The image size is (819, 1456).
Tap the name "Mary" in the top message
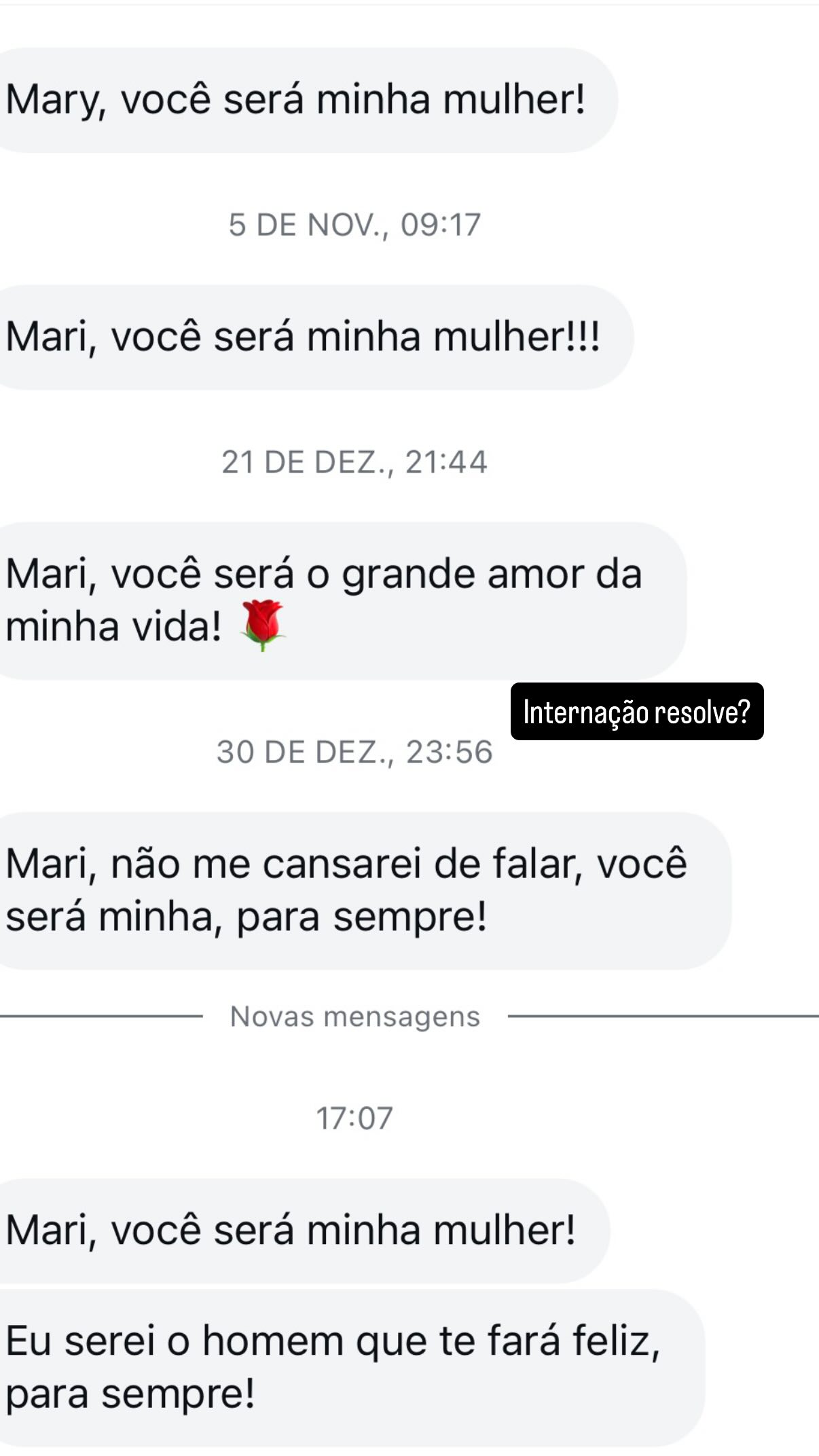tap(54, 101)
